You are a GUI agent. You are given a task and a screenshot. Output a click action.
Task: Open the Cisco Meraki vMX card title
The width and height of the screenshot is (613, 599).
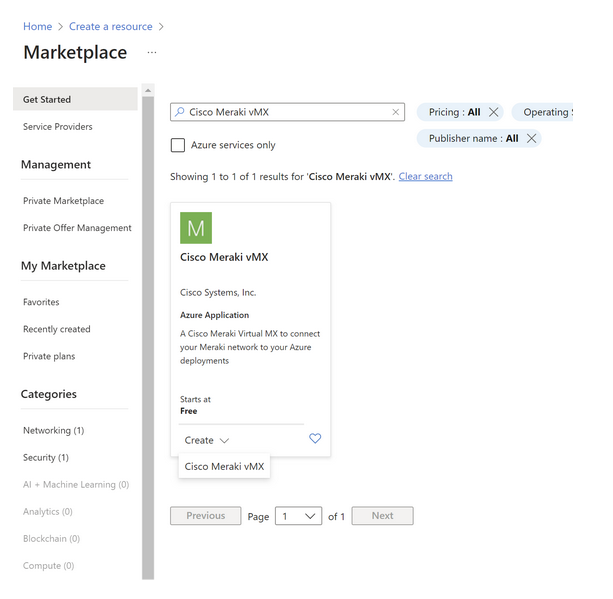224,257
